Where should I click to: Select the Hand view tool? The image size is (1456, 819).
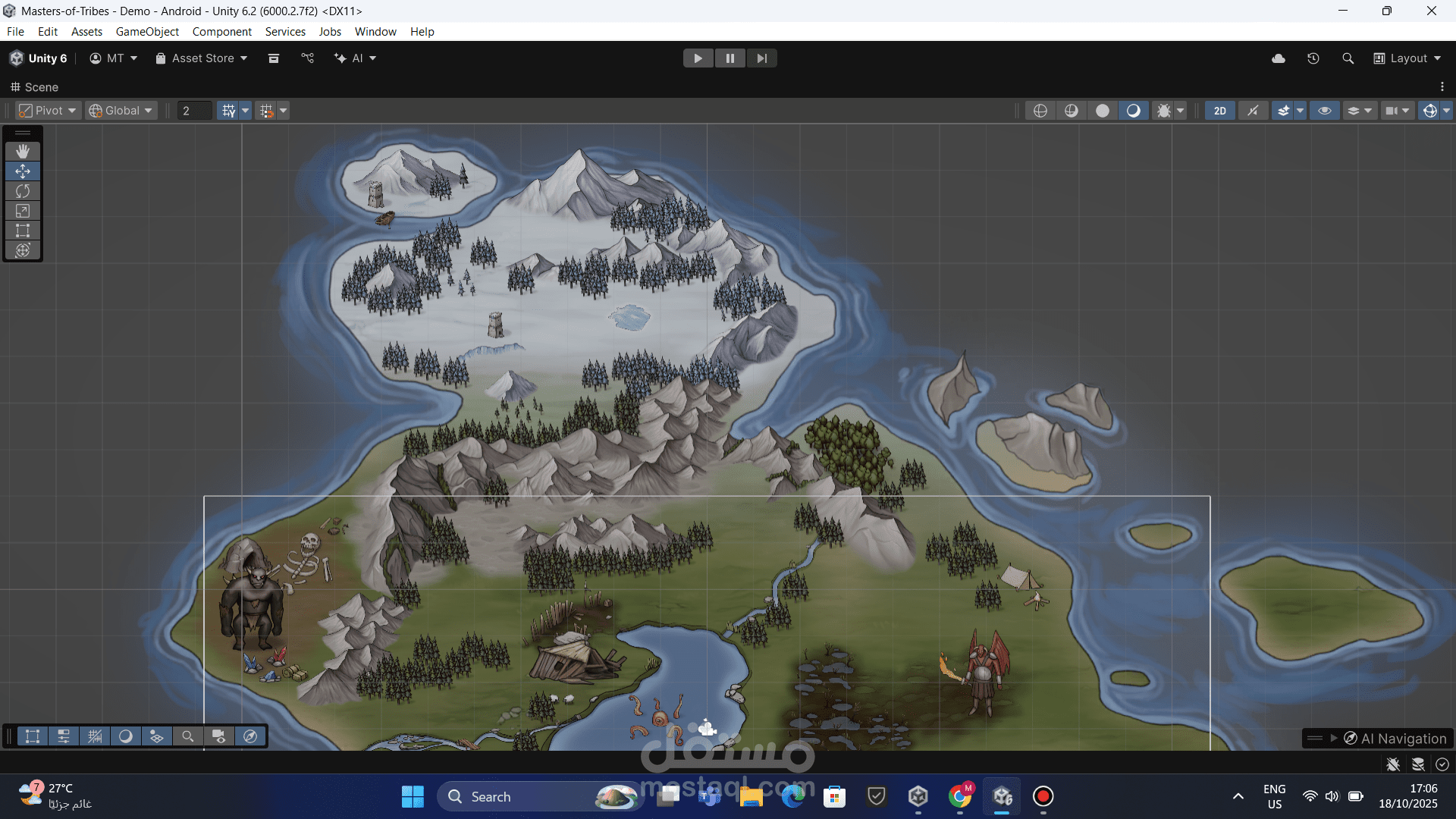tap(23, 152)
